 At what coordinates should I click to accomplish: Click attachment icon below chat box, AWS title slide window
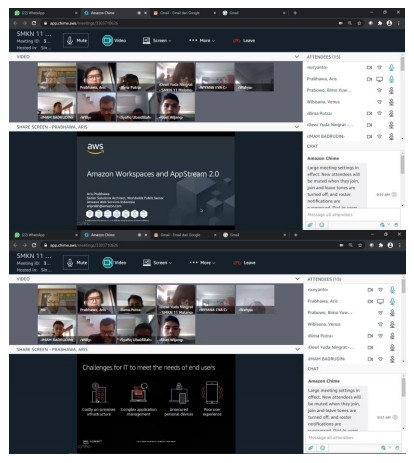point(310,225)
